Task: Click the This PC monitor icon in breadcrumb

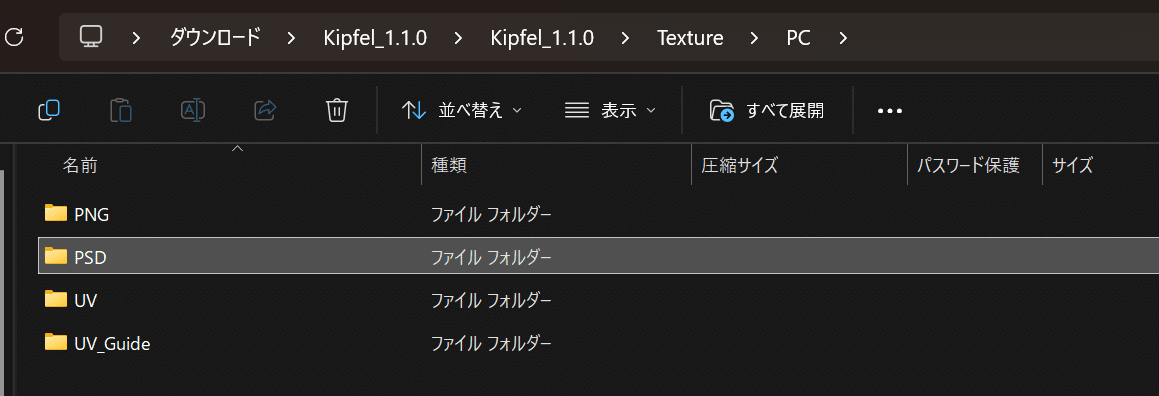Action: (91, 37)
